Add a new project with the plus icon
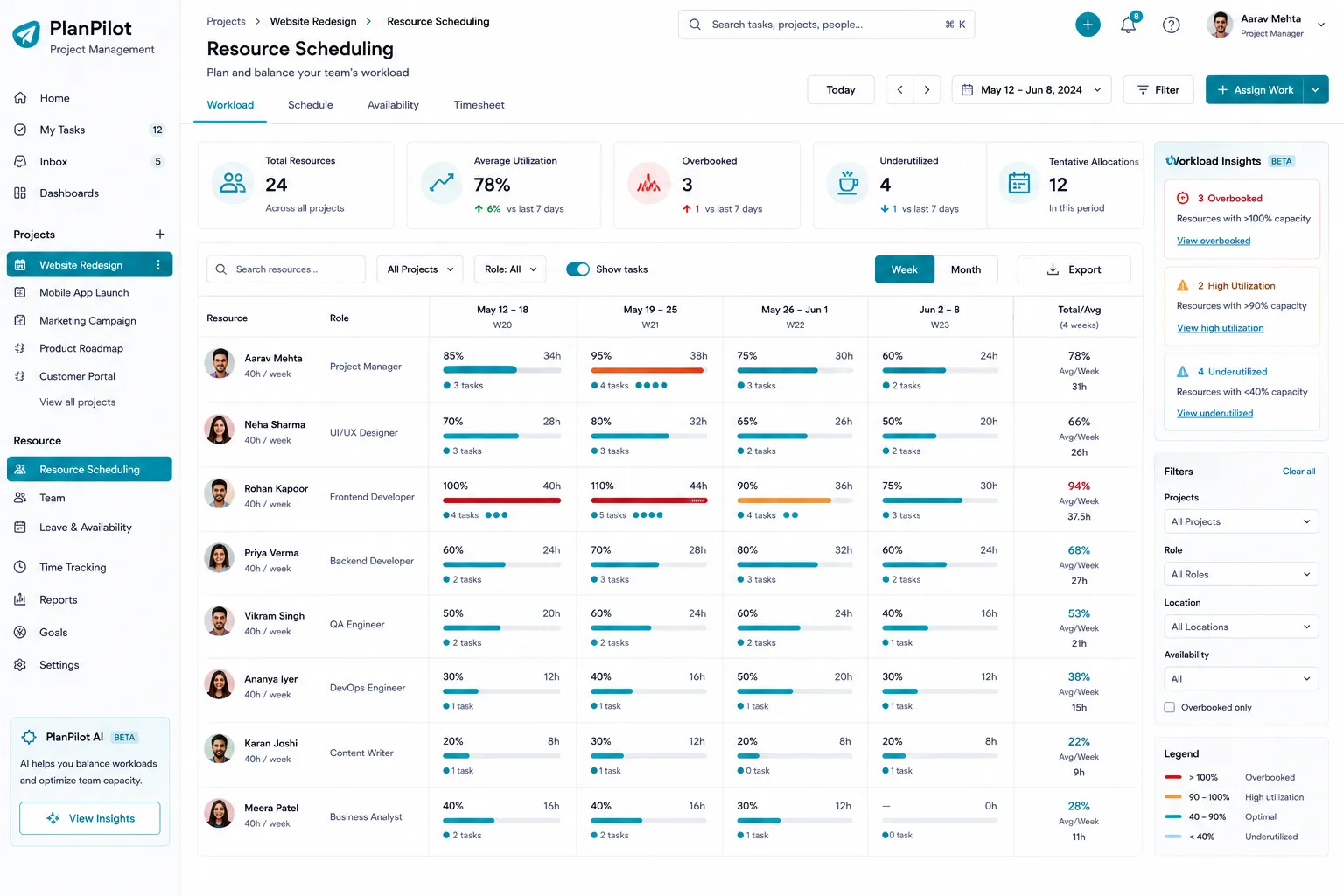 point(160,234)
